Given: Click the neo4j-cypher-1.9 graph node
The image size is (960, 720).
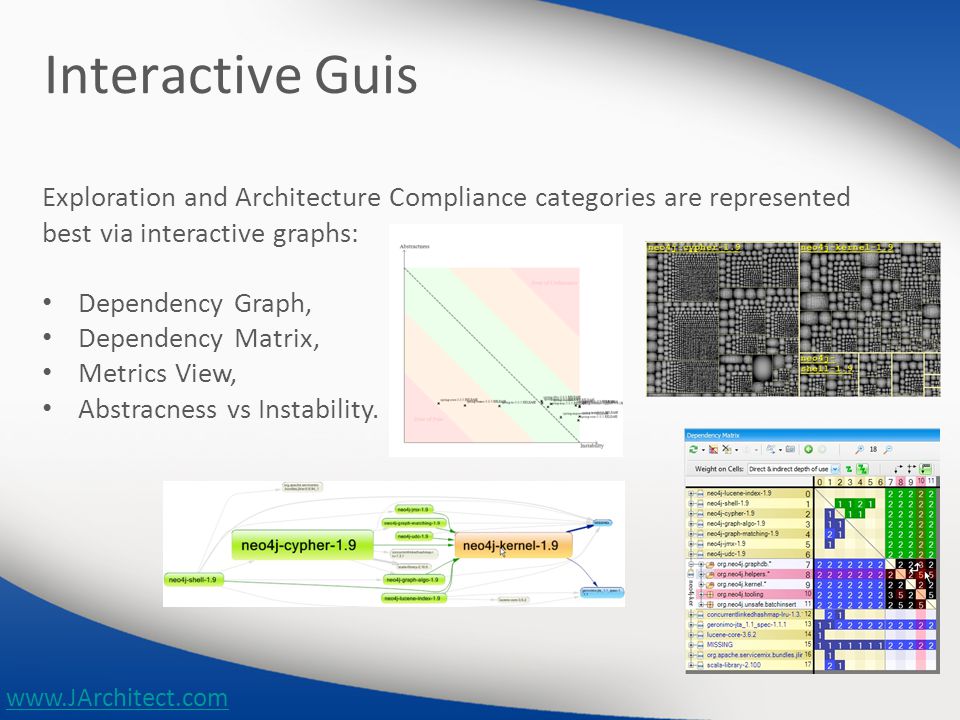Looking at the screenshot, I should point(302,545).
